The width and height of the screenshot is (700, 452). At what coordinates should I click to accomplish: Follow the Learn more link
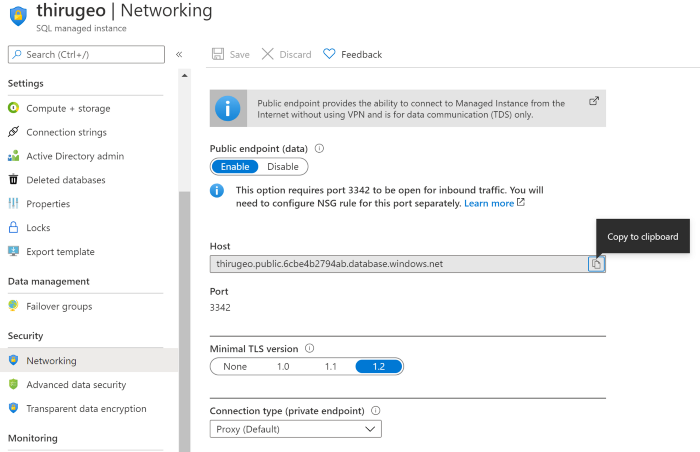pos(489,203)
